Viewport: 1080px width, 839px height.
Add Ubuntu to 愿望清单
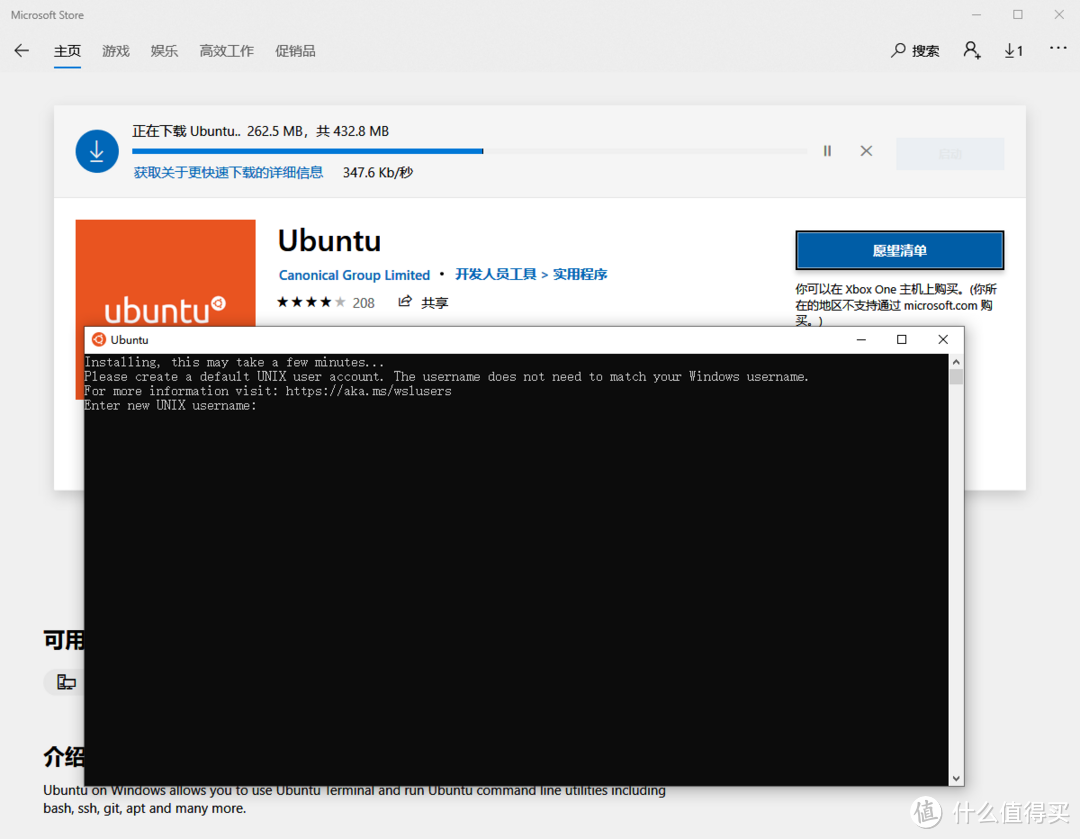(x=900, y=250)
